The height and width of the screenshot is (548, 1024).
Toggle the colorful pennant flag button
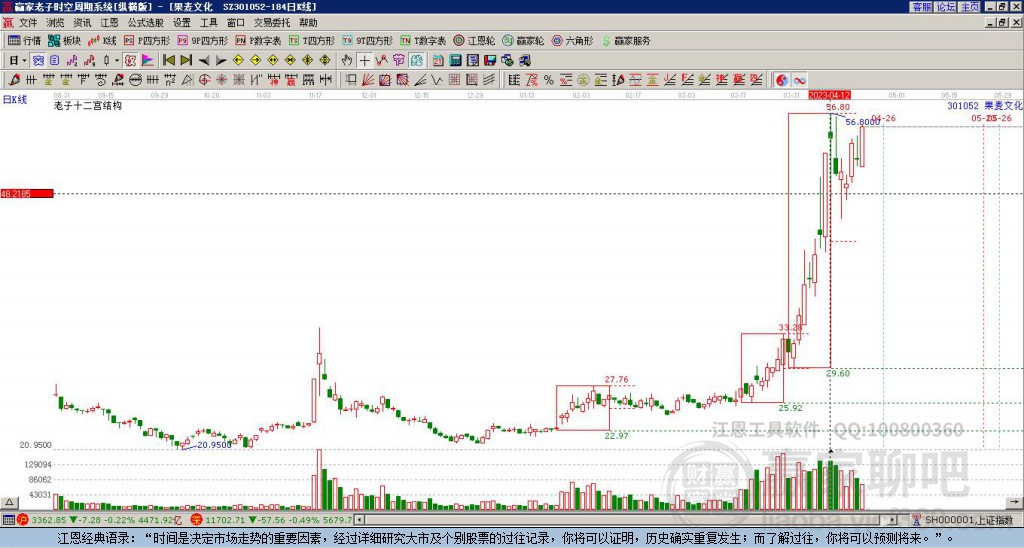click(148, 61)
